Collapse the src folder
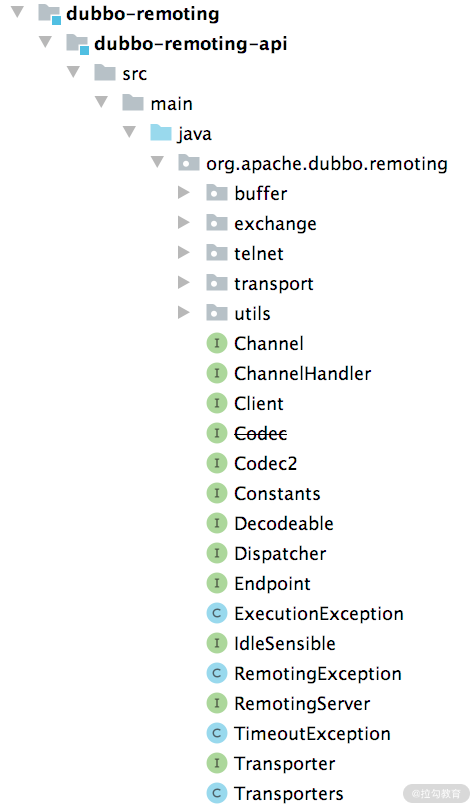 [x=74, y=72]
